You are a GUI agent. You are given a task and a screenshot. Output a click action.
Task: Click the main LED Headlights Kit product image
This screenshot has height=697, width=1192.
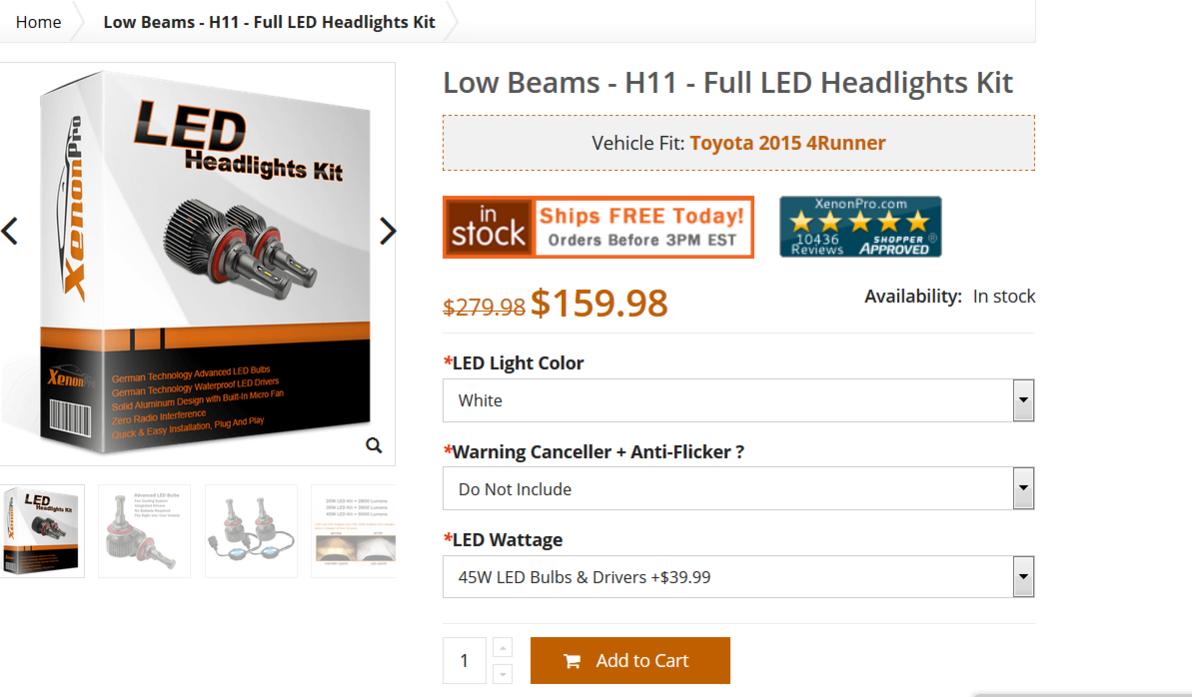point(197,264)
